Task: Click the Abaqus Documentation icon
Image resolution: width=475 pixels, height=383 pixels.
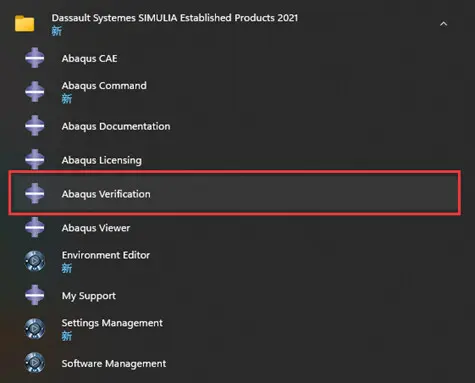Action: [x=35, y=125]
